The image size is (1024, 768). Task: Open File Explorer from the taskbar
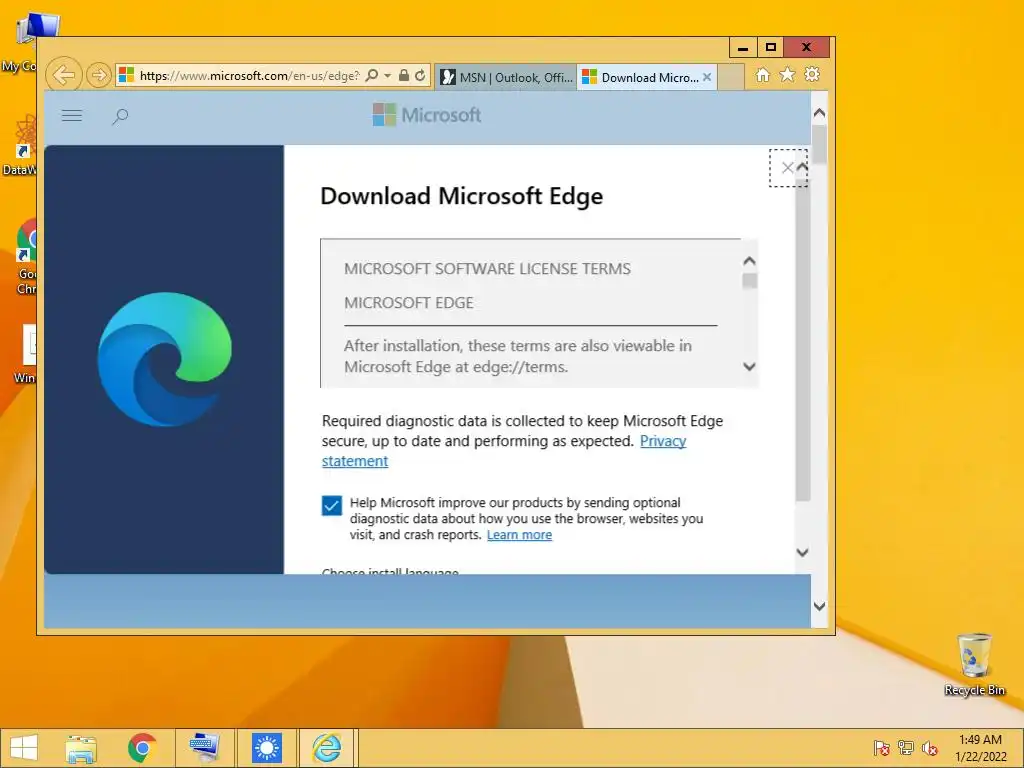[x=81, y=748]
